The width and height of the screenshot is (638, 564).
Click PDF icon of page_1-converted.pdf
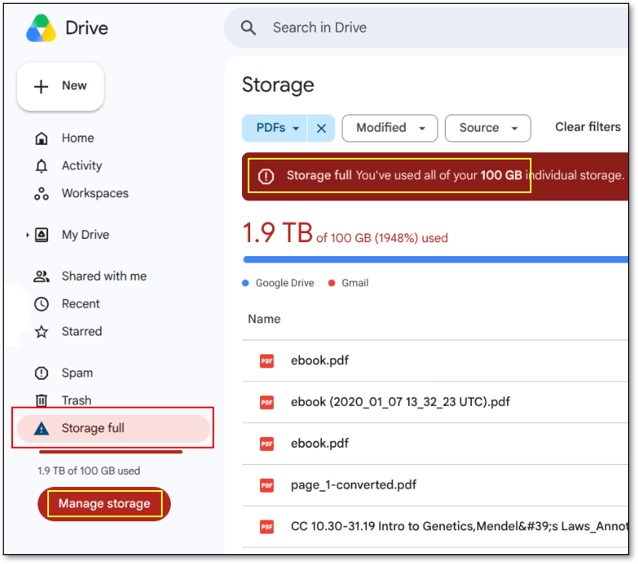click(x=267, y=485)
